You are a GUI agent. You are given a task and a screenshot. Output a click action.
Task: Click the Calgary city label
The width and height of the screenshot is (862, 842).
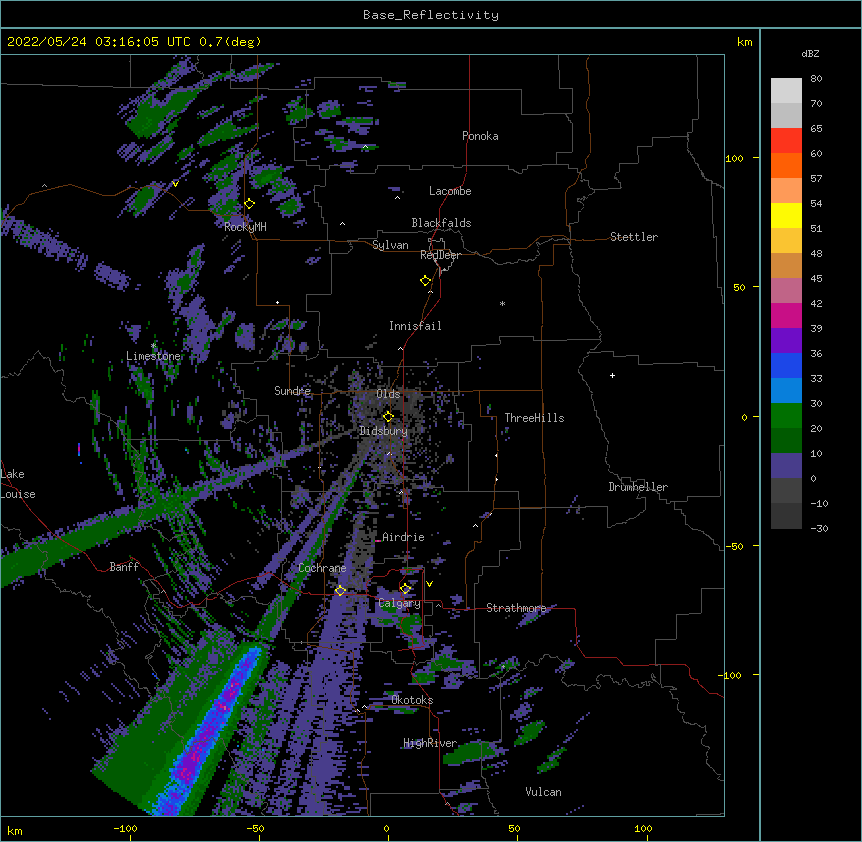pyautogui.click(x=399, y=603)
